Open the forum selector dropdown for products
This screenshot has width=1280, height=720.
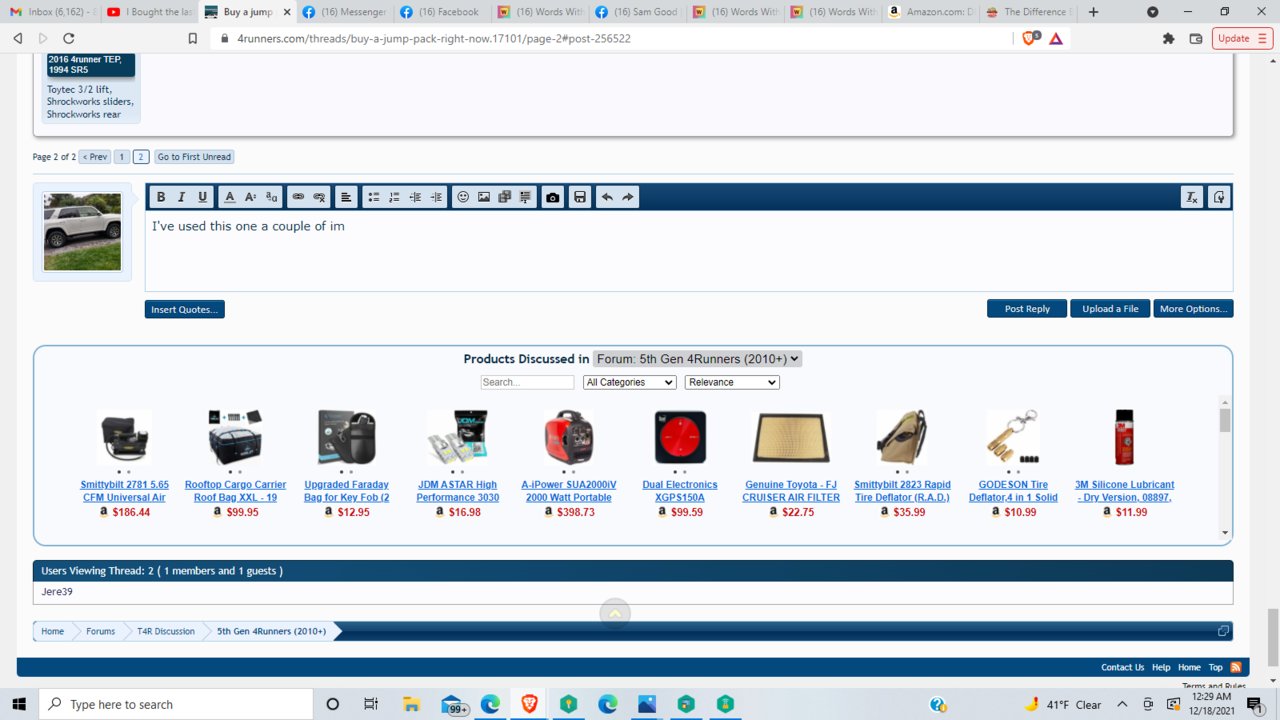point(697,359)
